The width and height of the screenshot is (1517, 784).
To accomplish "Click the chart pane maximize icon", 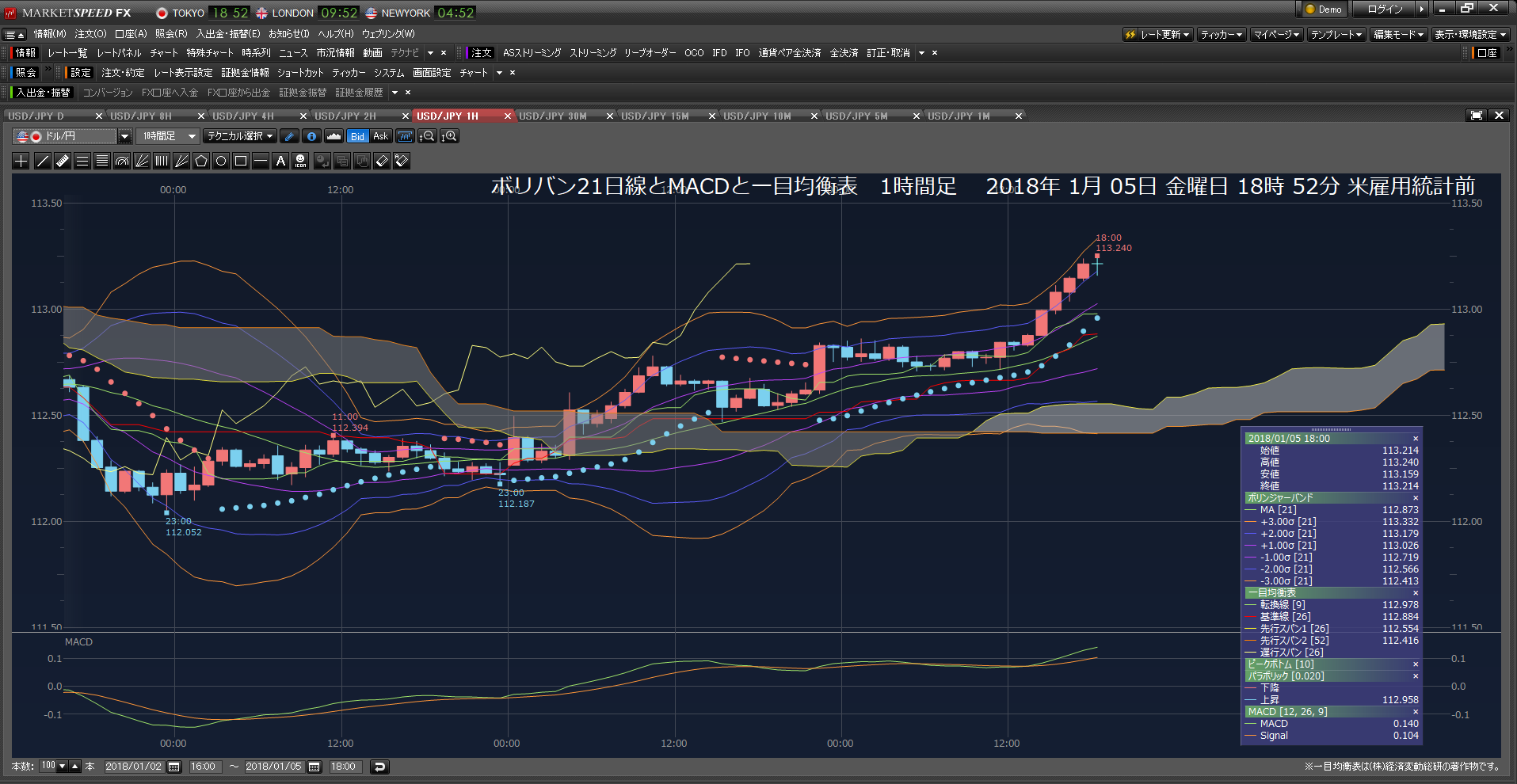I will click(1477, 116).
